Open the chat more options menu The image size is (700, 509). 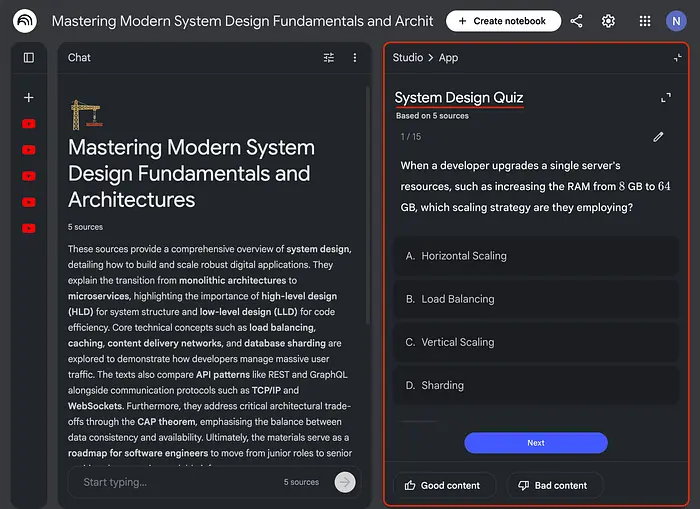tap(354, 58)
